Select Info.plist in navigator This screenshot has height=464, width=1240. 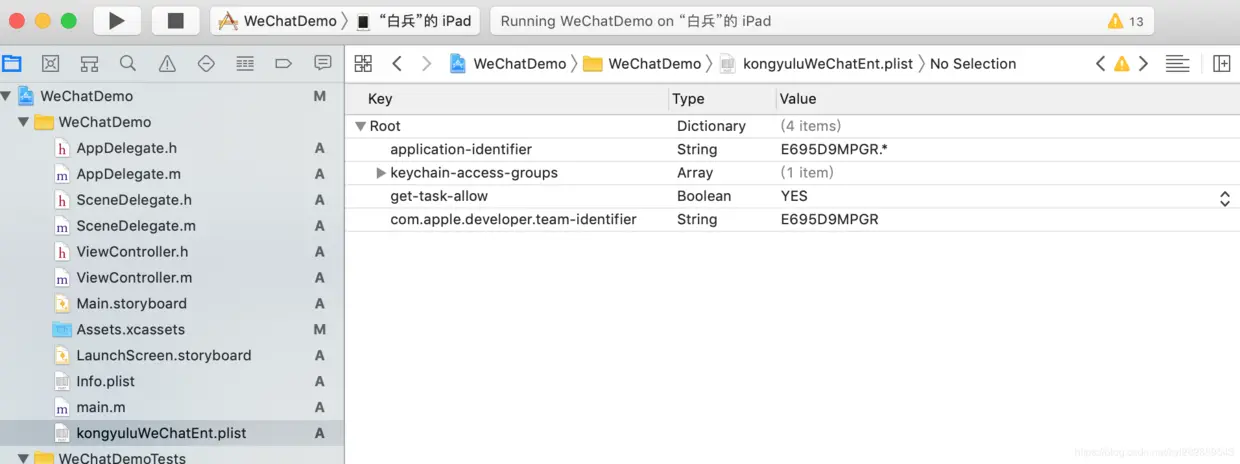(105, 382)
